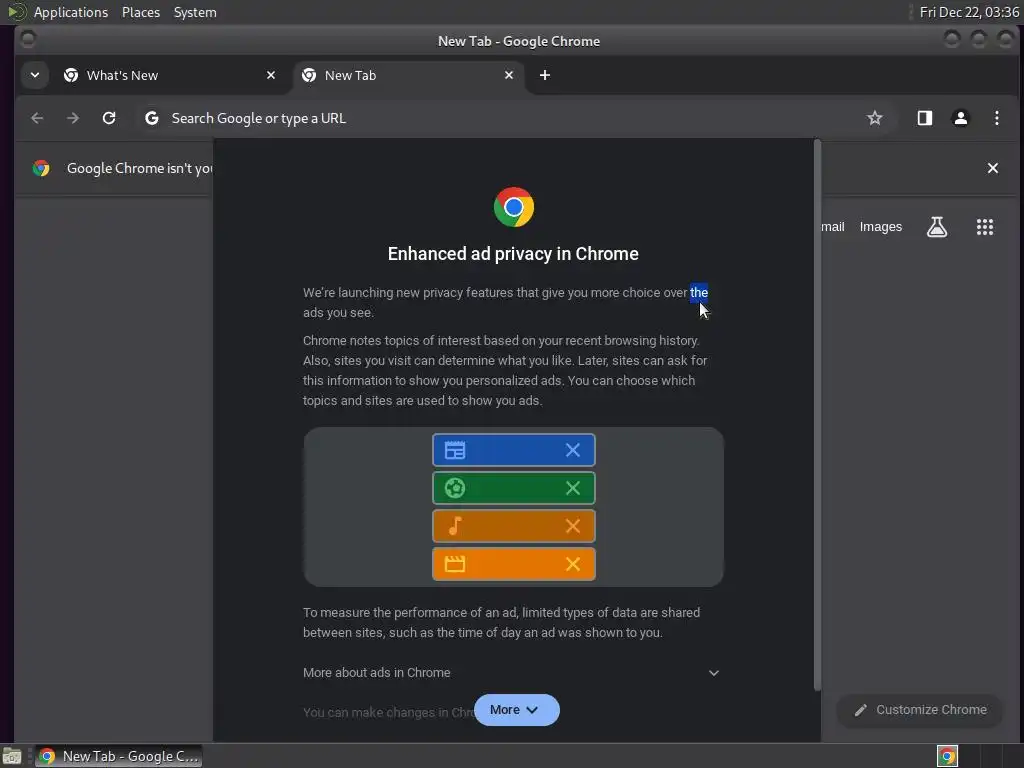Close the New Tab tab

509,75
